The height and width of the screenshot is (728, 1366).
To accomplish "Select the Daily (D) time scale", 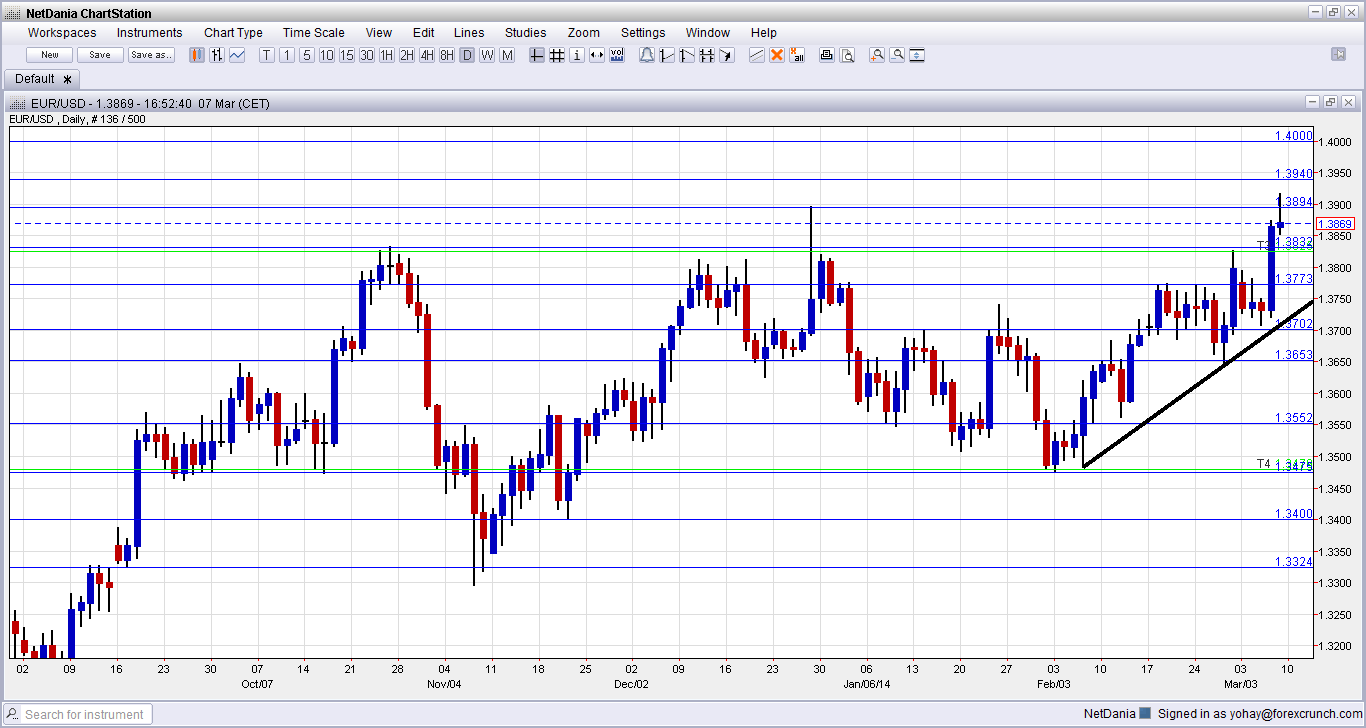I will tap(467, 55).
